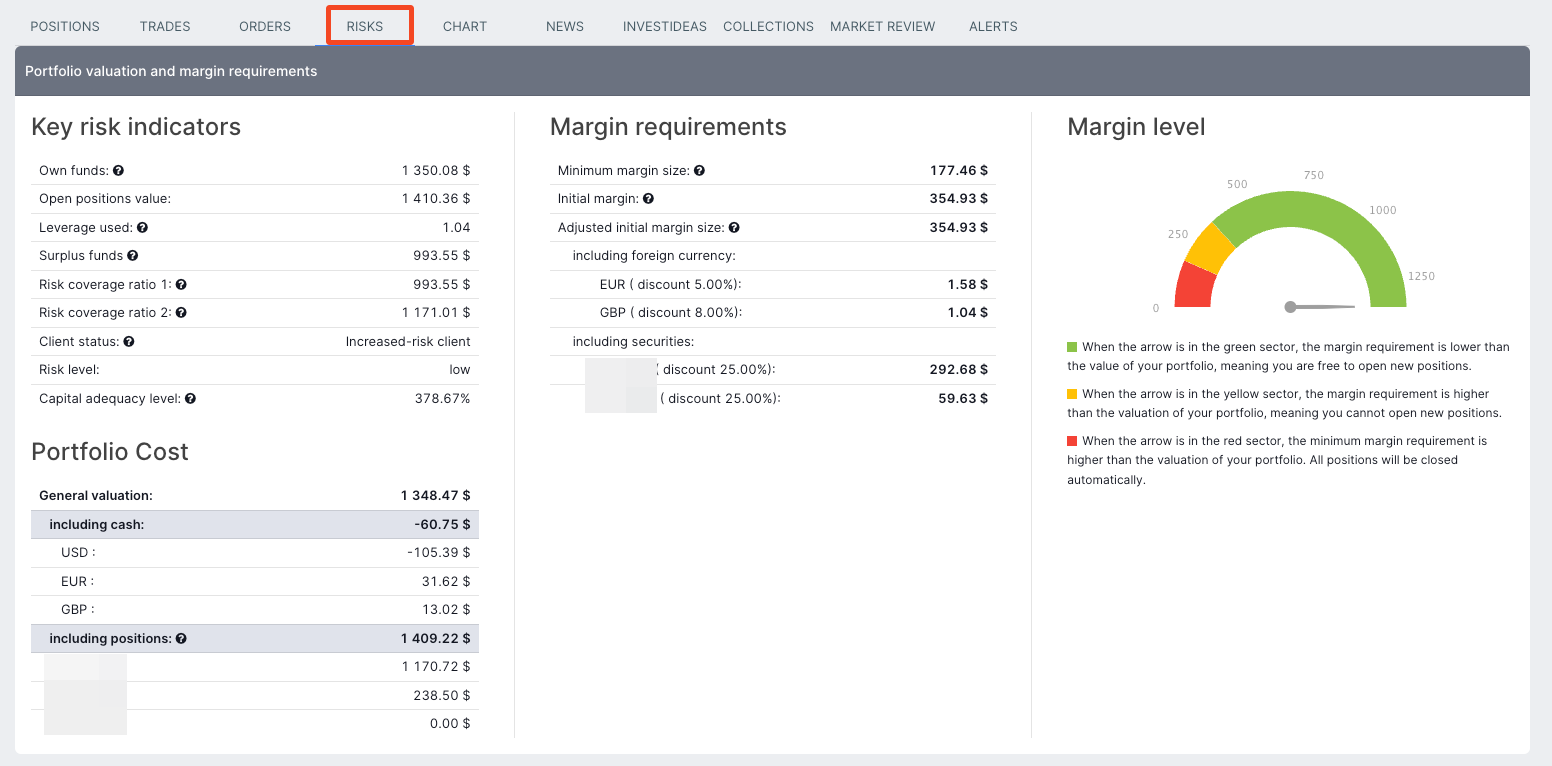Click the yellow arc of margin gauge
This screenshot has width=1552, height=766.
pyautogui.click(x=1210, y=248)
